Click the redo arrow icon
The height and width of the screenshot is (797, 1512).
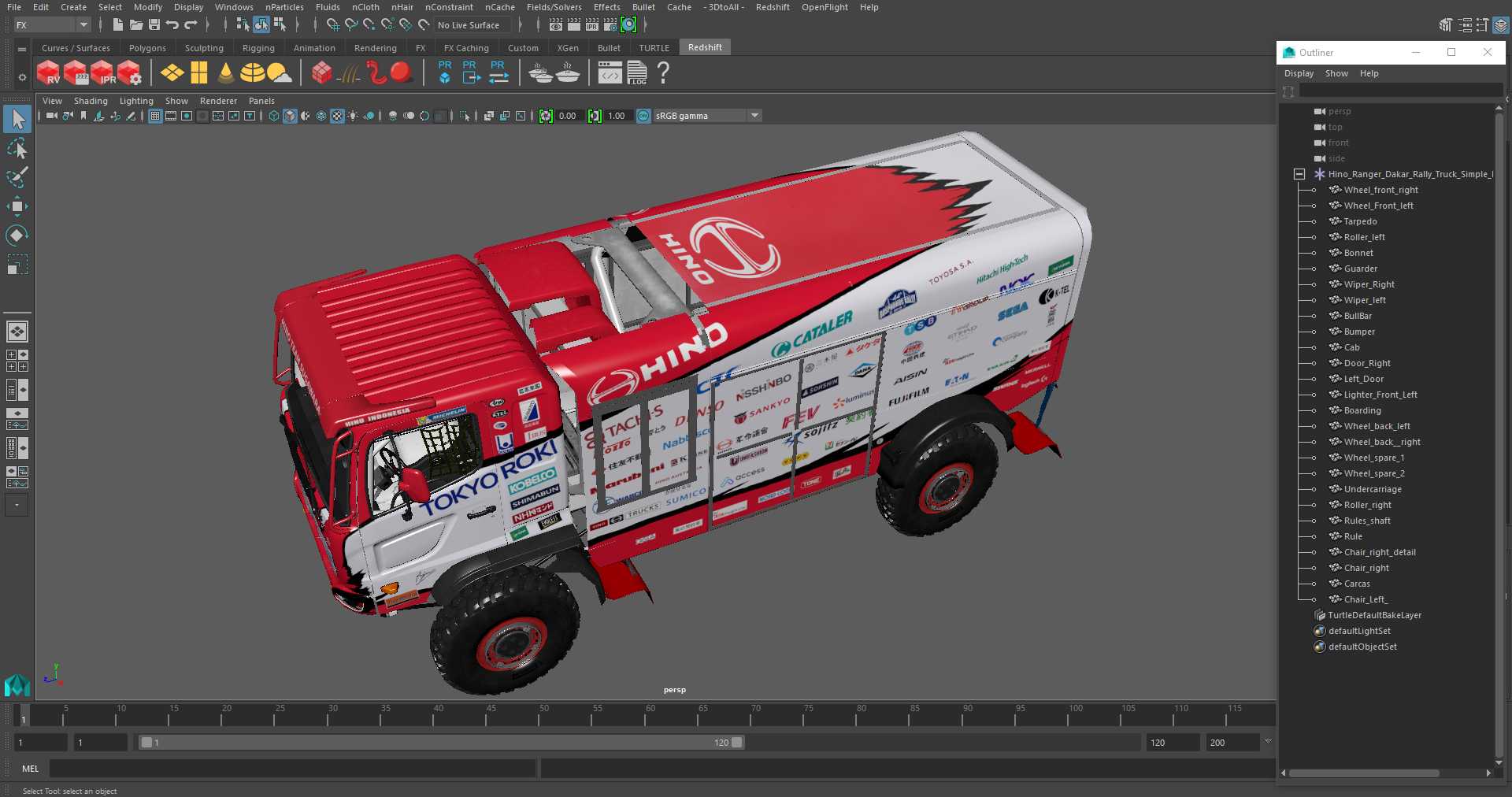point(190,25)
